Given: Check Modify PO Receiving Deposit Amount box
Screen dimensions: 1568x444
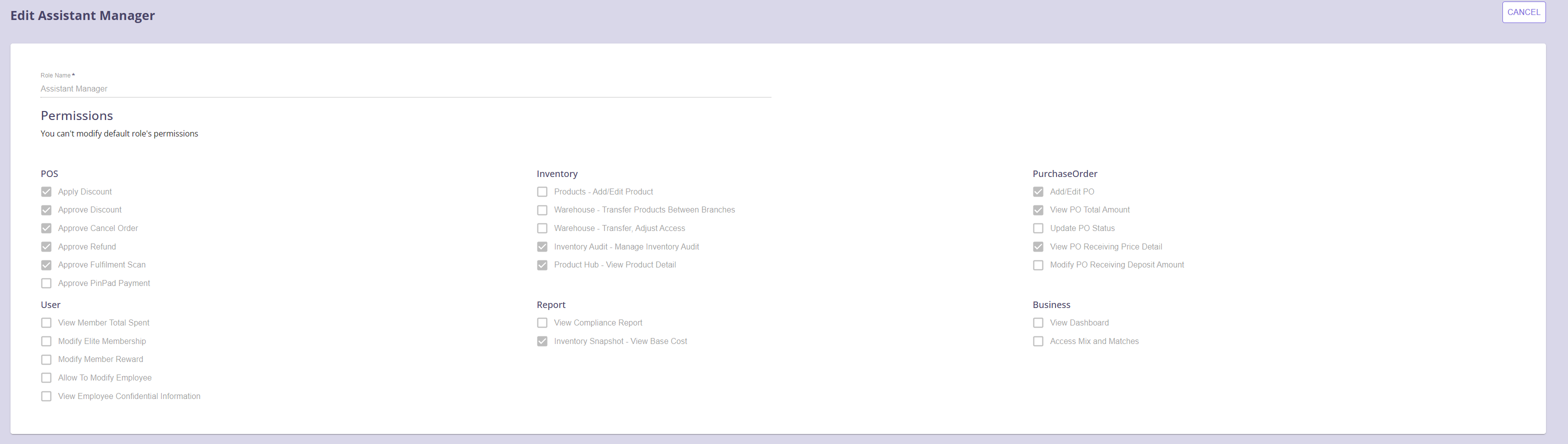Looking at the screenshot, I should tap(1038, 264).
